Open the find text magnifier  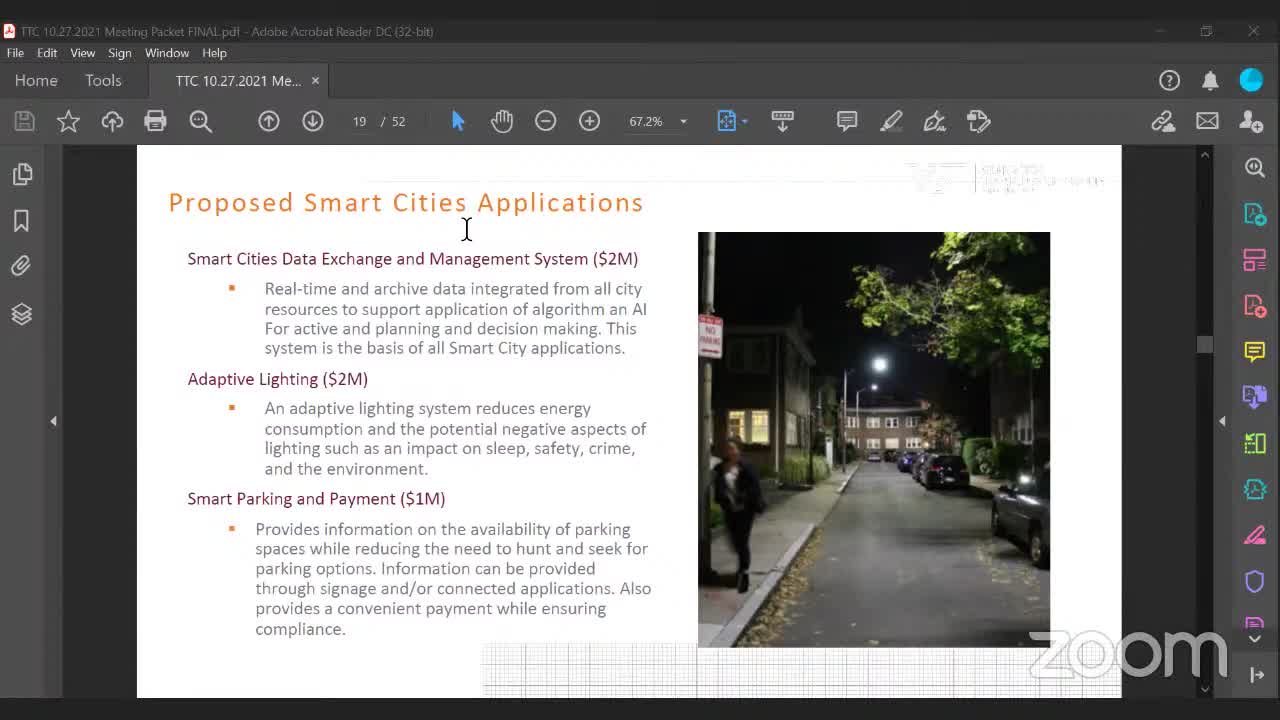coord(201,121)
